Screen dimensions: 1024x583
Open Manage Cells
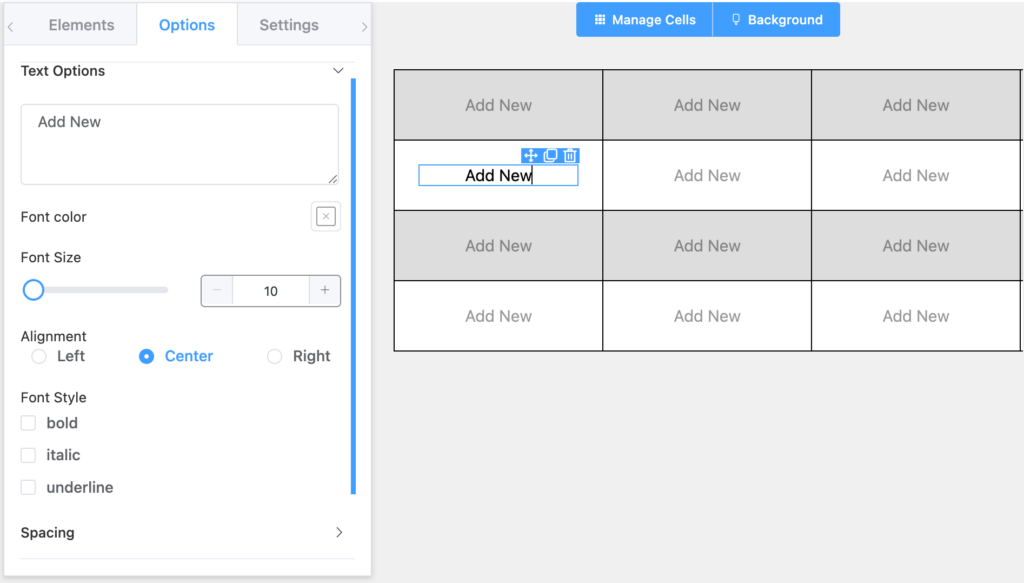[644, 20]
